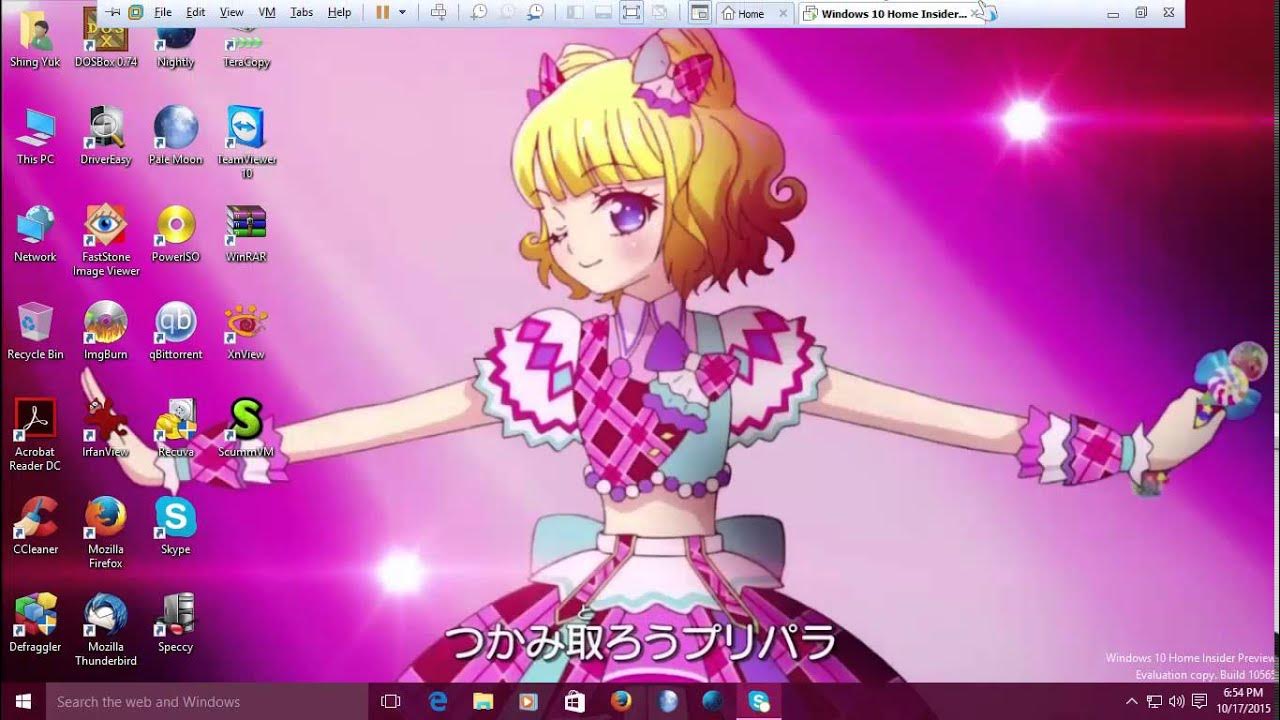This screenshot has width=1280, height=720.
Task: Open the VM menu
Action: (x=267, y=12)
